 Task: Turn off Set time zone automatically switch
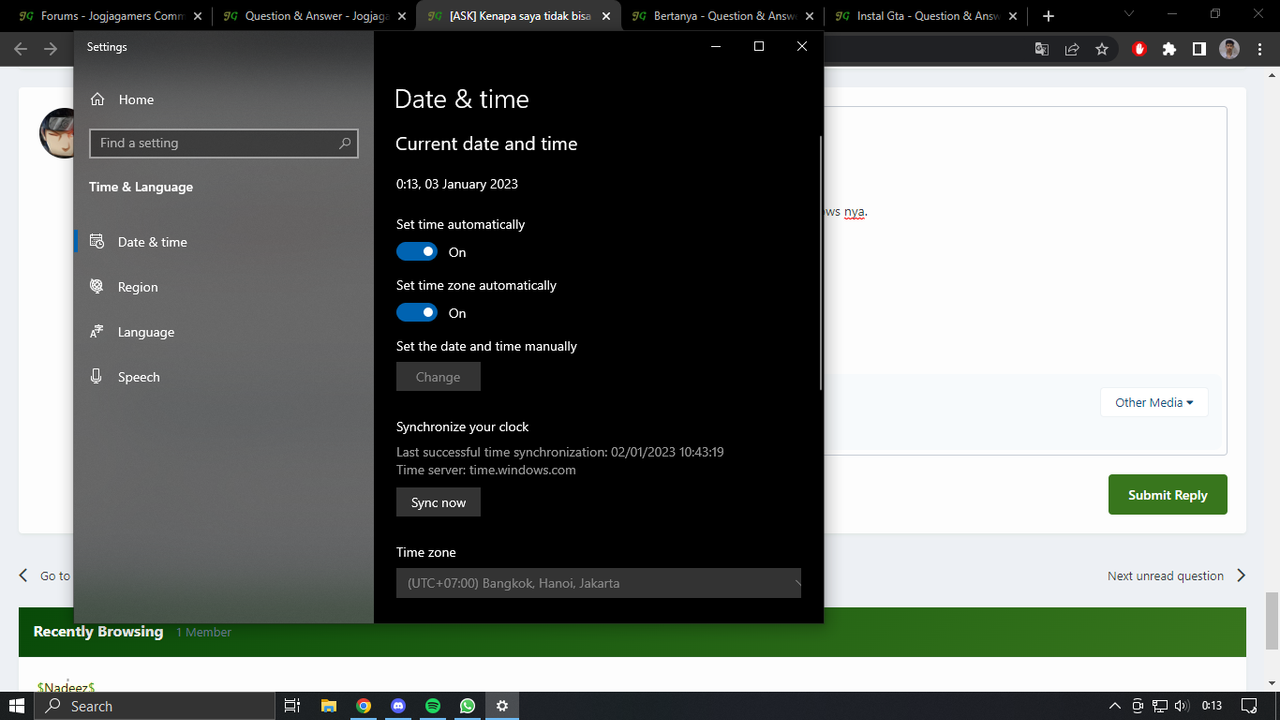(417, 313)
